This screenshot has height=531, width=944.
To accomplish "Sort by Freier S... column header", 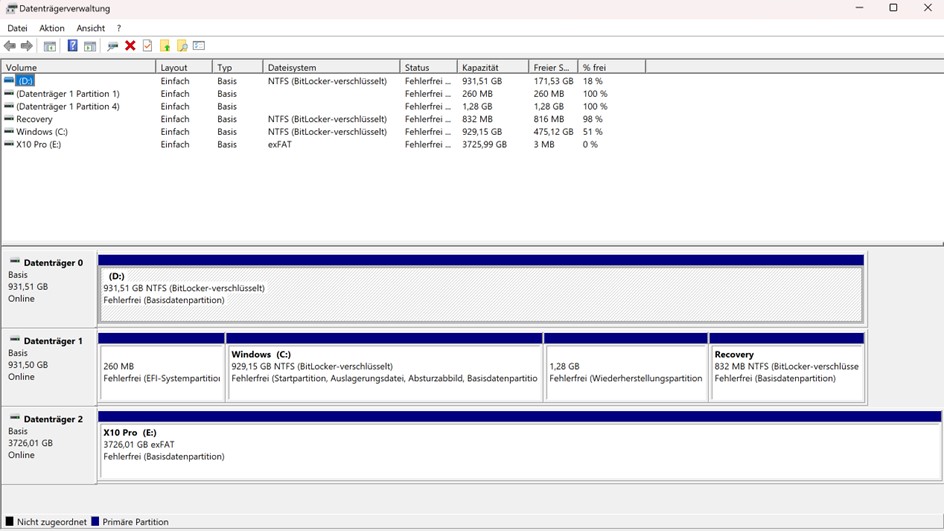I will pyautogui.click(x=553, y=67).
